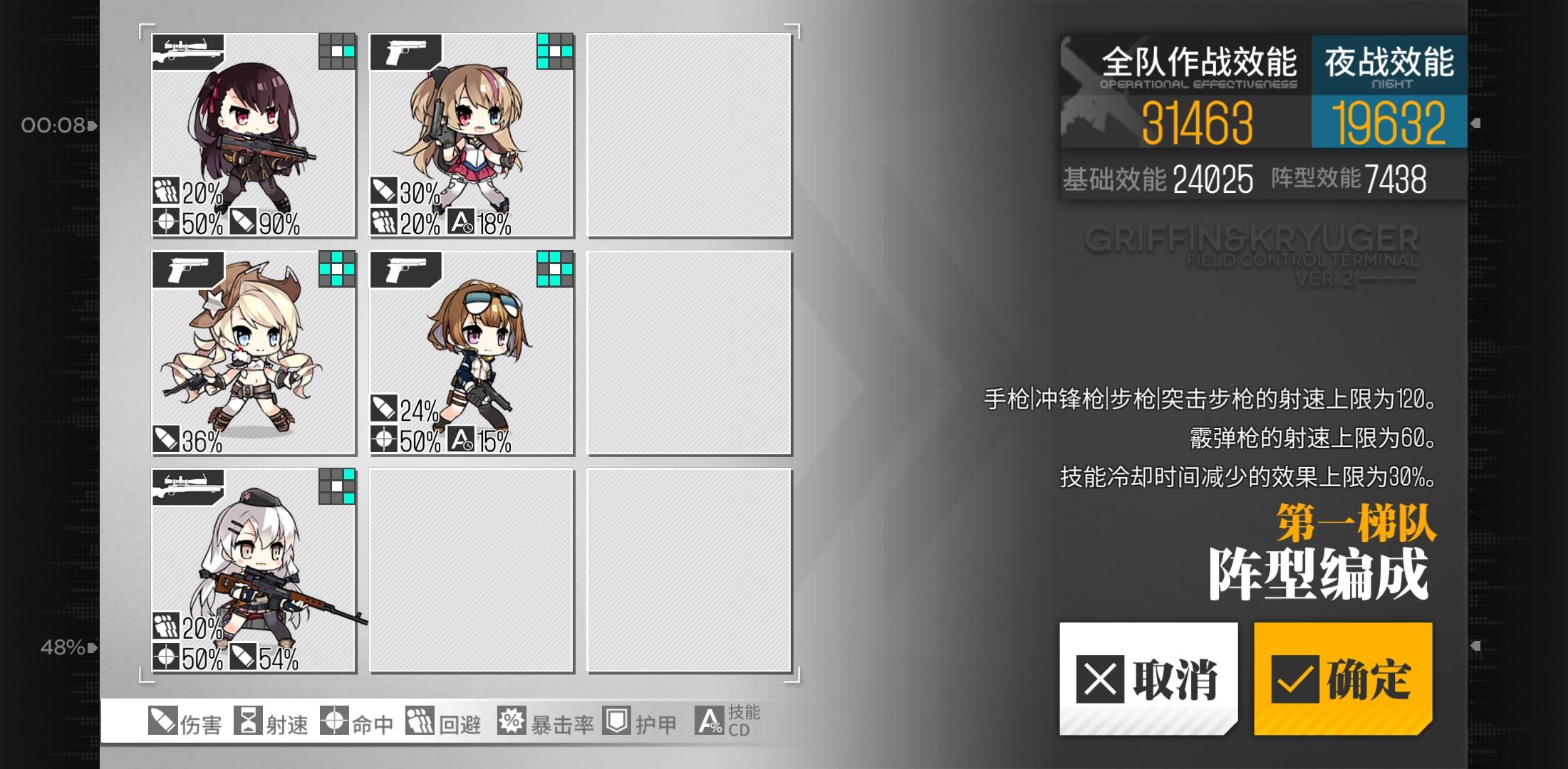Click the 取消 cancel button
The image size is (1568, 769).
pos(1148,679)
